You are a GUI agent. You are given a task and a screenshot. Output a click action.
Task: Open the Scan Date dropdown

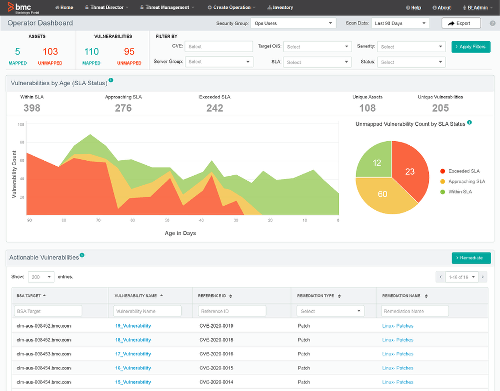point(400,23)
